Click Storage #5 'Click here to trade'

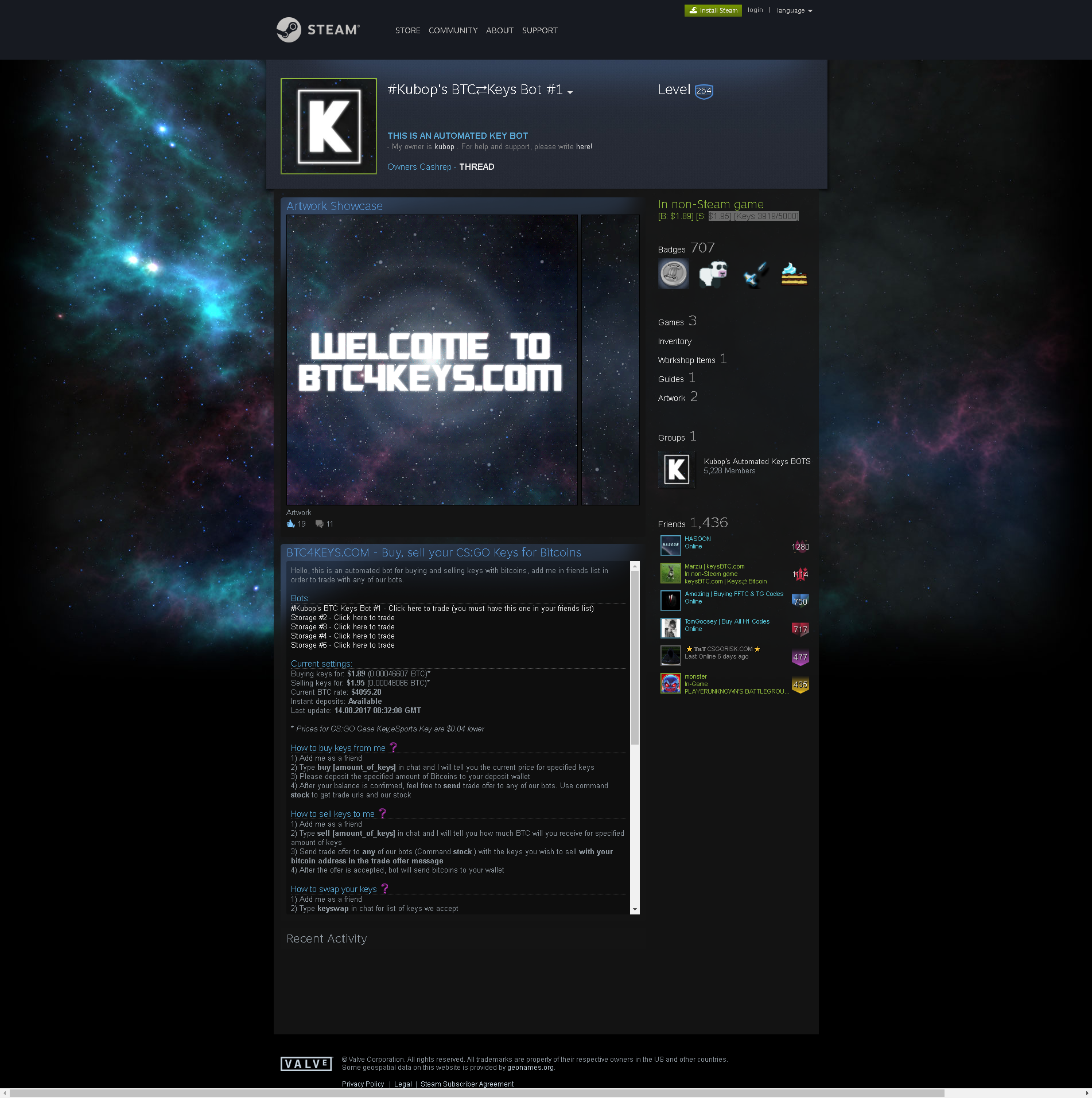[x=364, y=645]
